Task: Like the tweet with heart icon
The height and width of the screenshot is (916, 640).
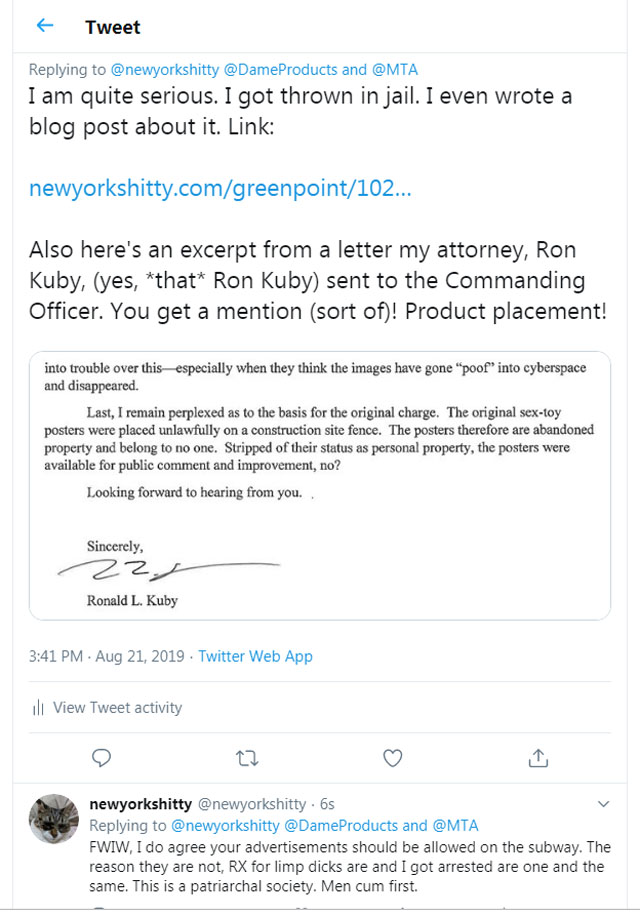Action: pos(393,757)
